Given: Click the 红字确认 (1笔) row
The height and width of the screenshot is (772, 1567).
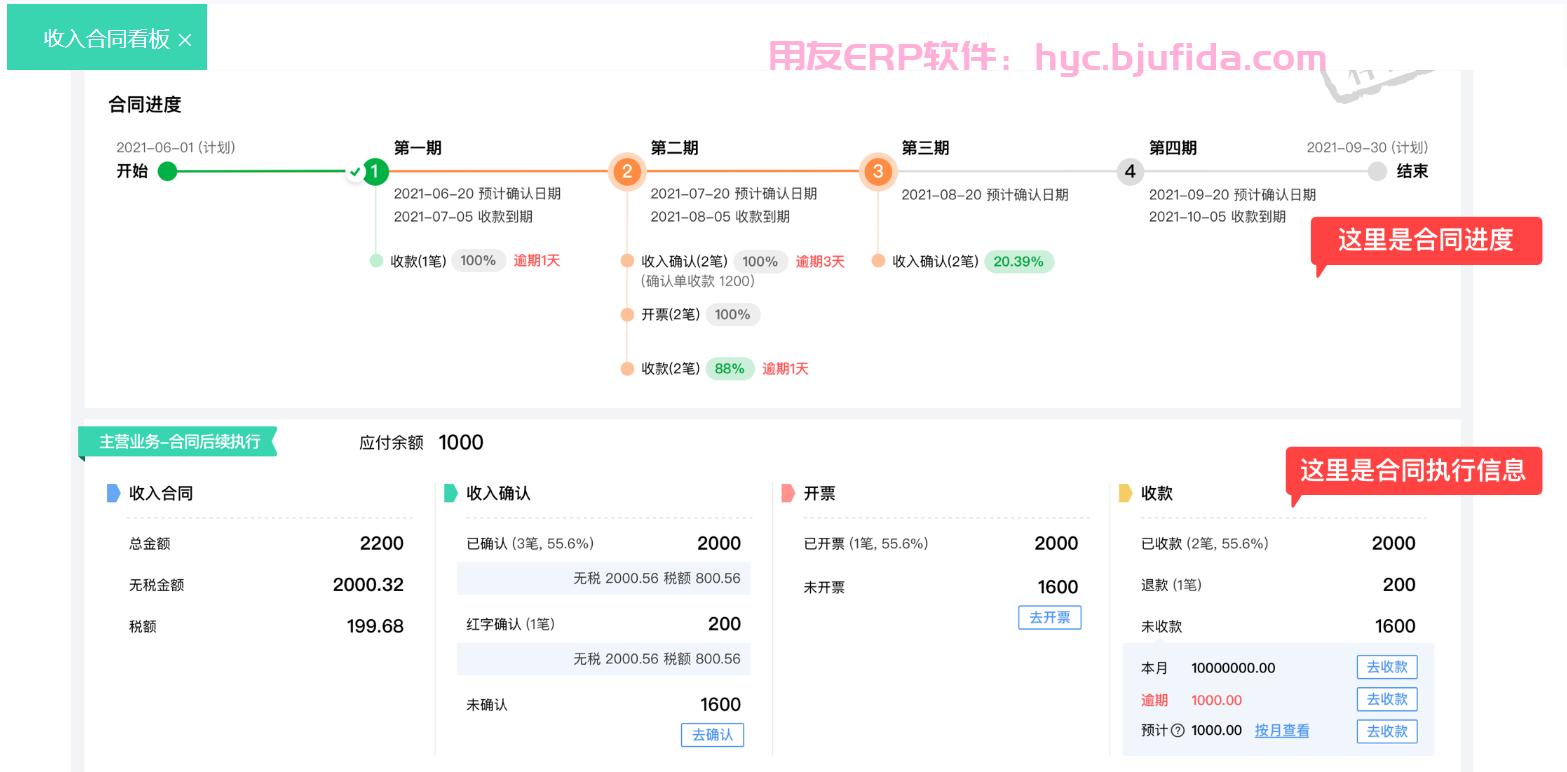Looking at the screenshot, I should point(604,624).
